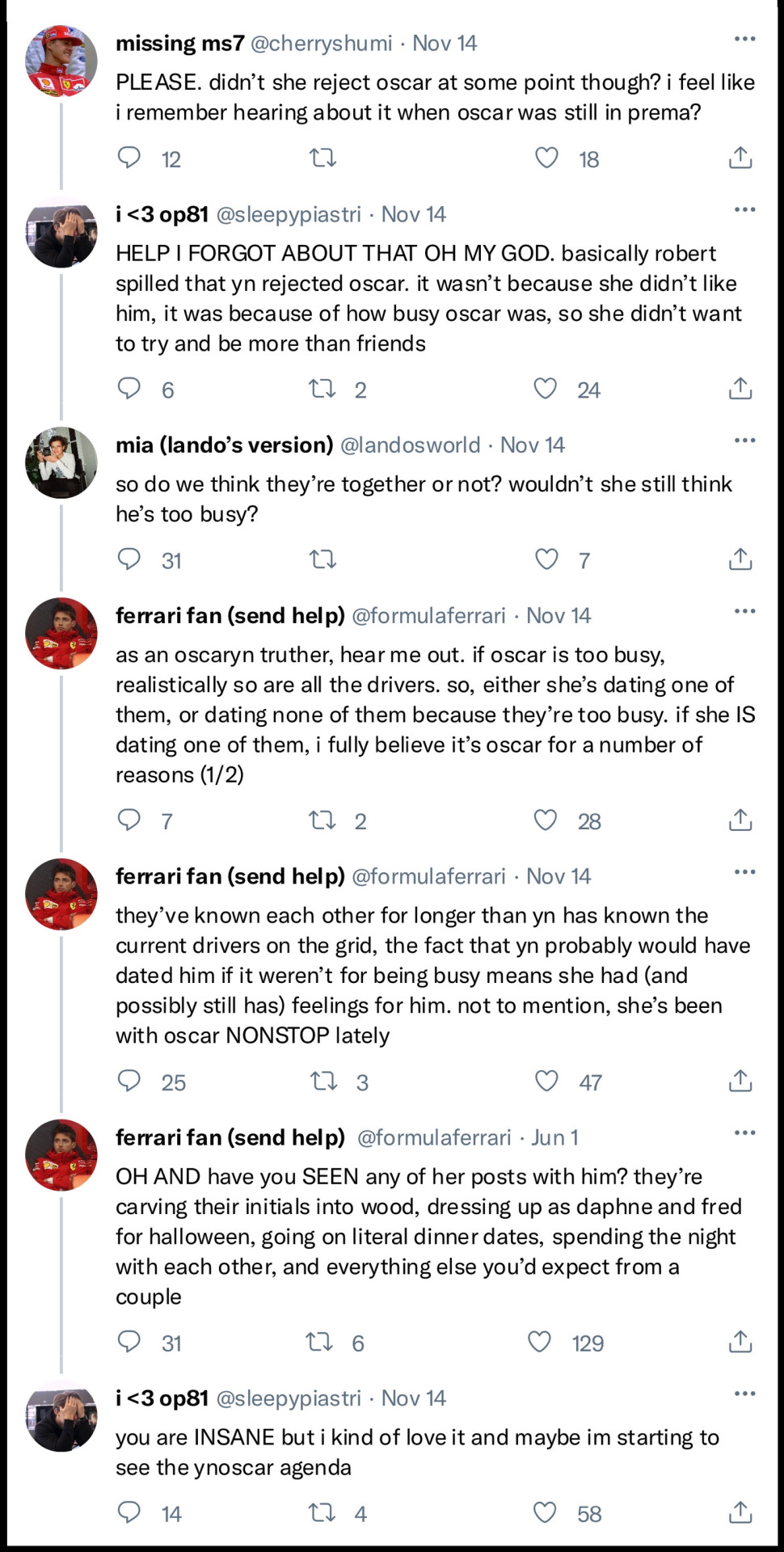Retweet the 'HELP I FORGOT ABOUT THAT' tweet
The image size is (784, 1552).
pyautogui.click(x=322, y=389)
